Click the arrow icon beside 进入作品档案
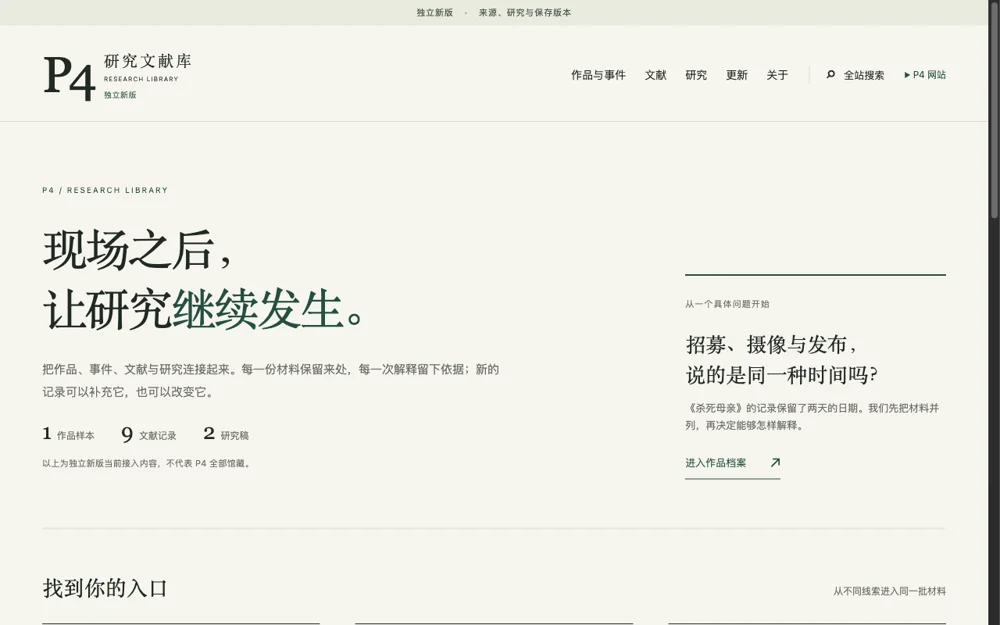1000x625 pixels. (x=775, y=462)
